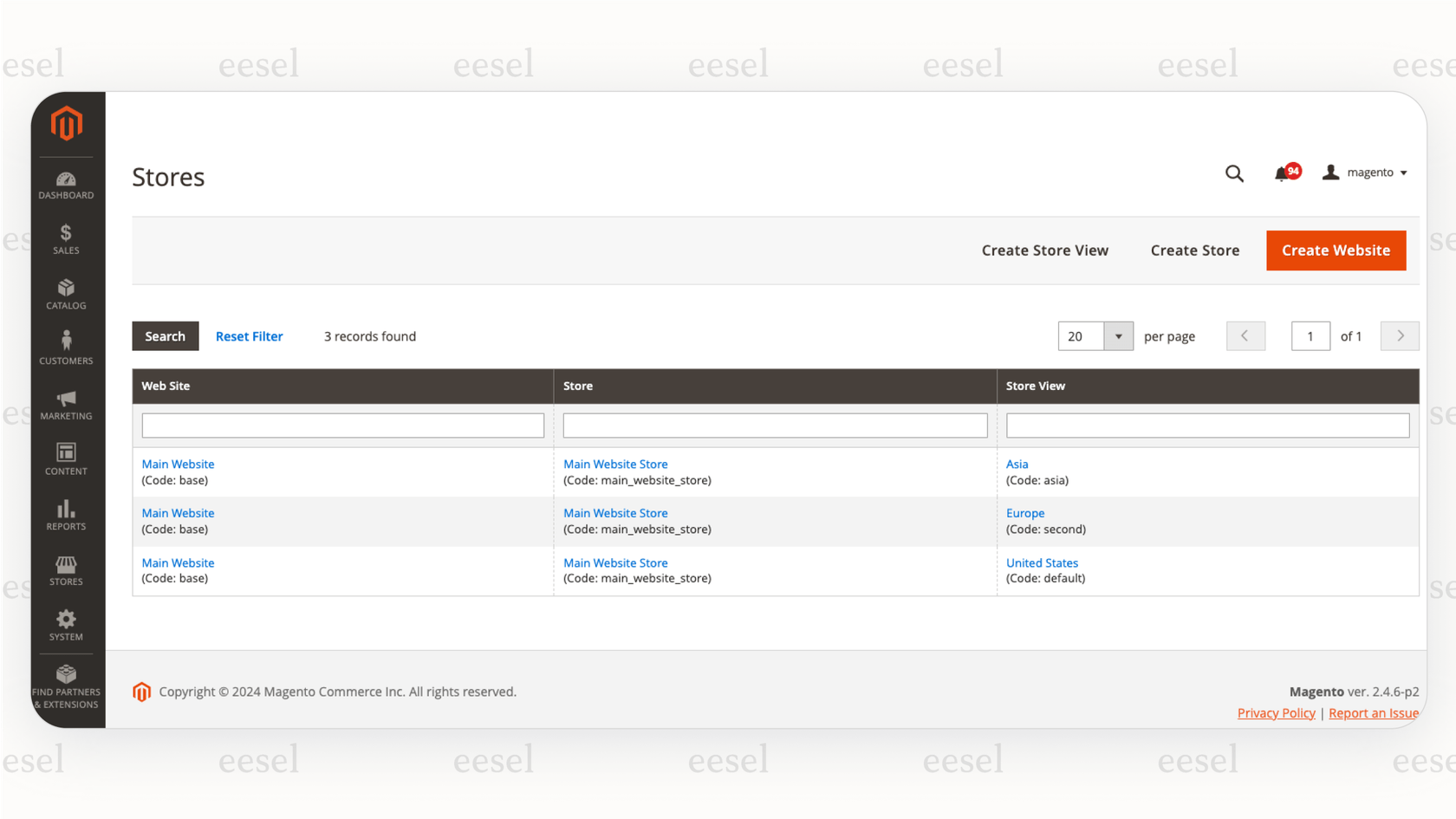The width and height of the screenshot is (1456, 819).
Task: Click the Customers sidebar icon
Action: click(66, 348)
